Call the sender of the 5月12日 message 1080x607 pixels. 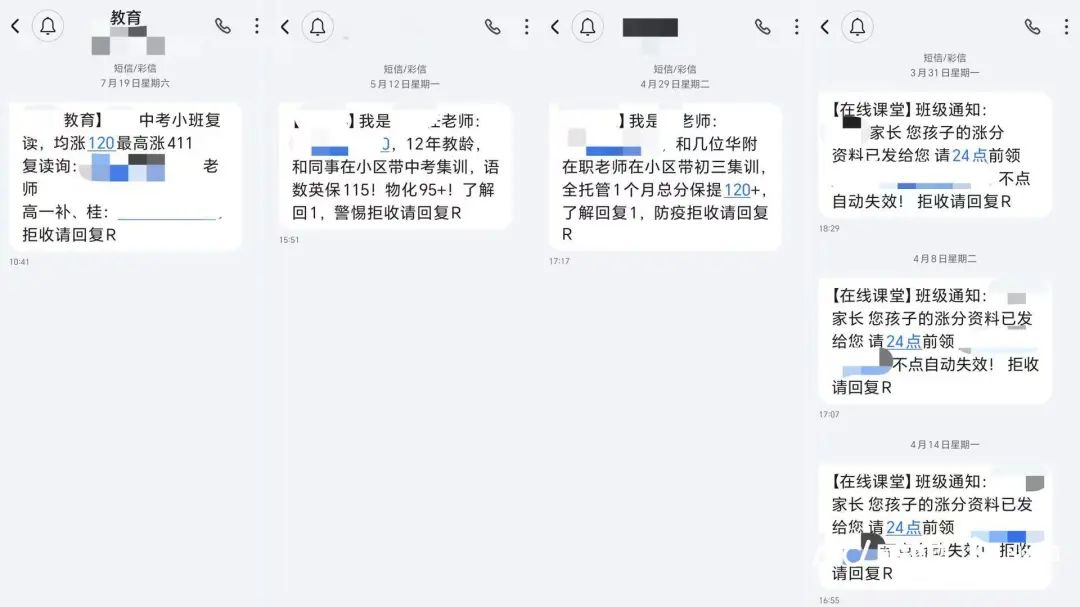(492, 27)
